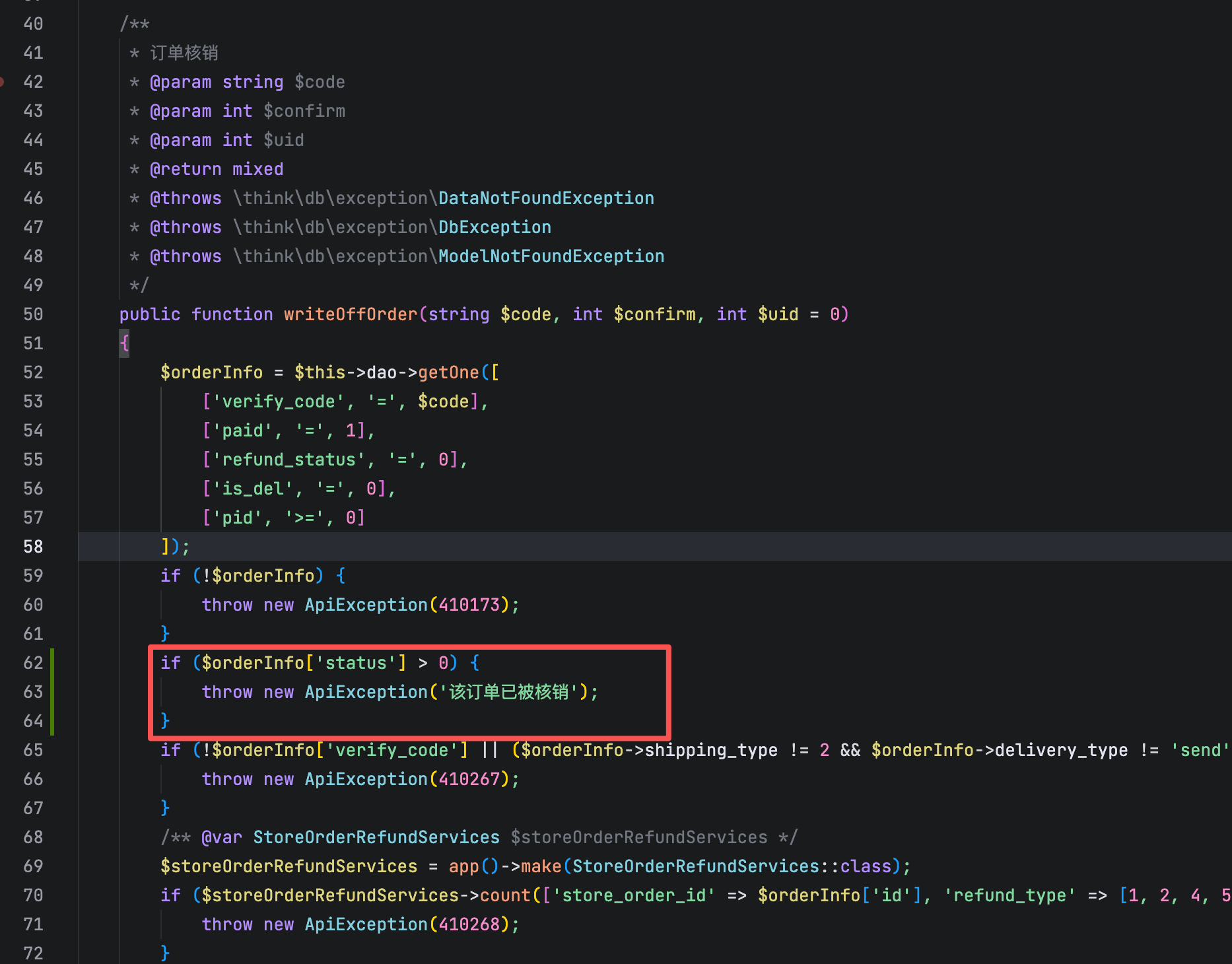Click the 'paid' string in query array

tap(242, 430)
